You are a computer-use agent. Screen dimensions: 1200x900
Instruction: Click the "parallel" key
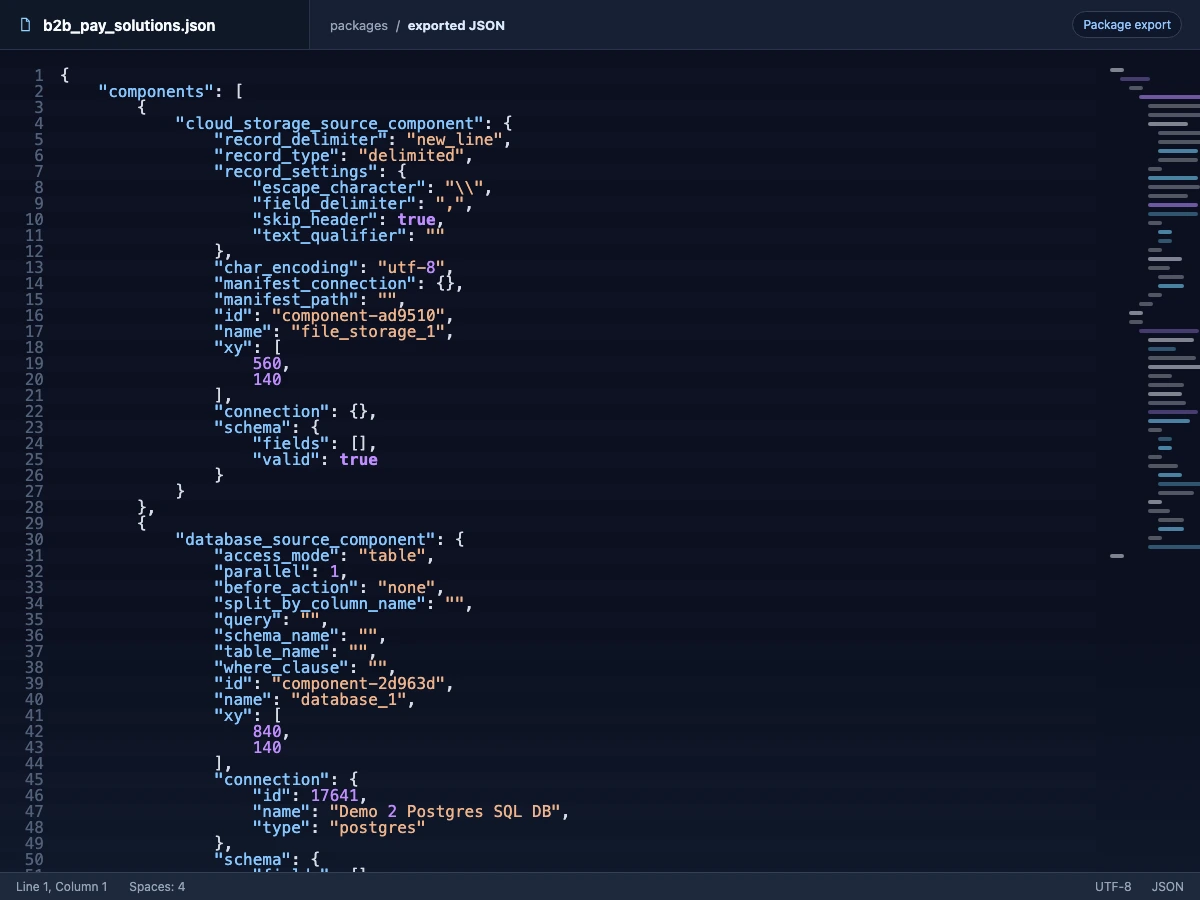[x=262, y=571]
